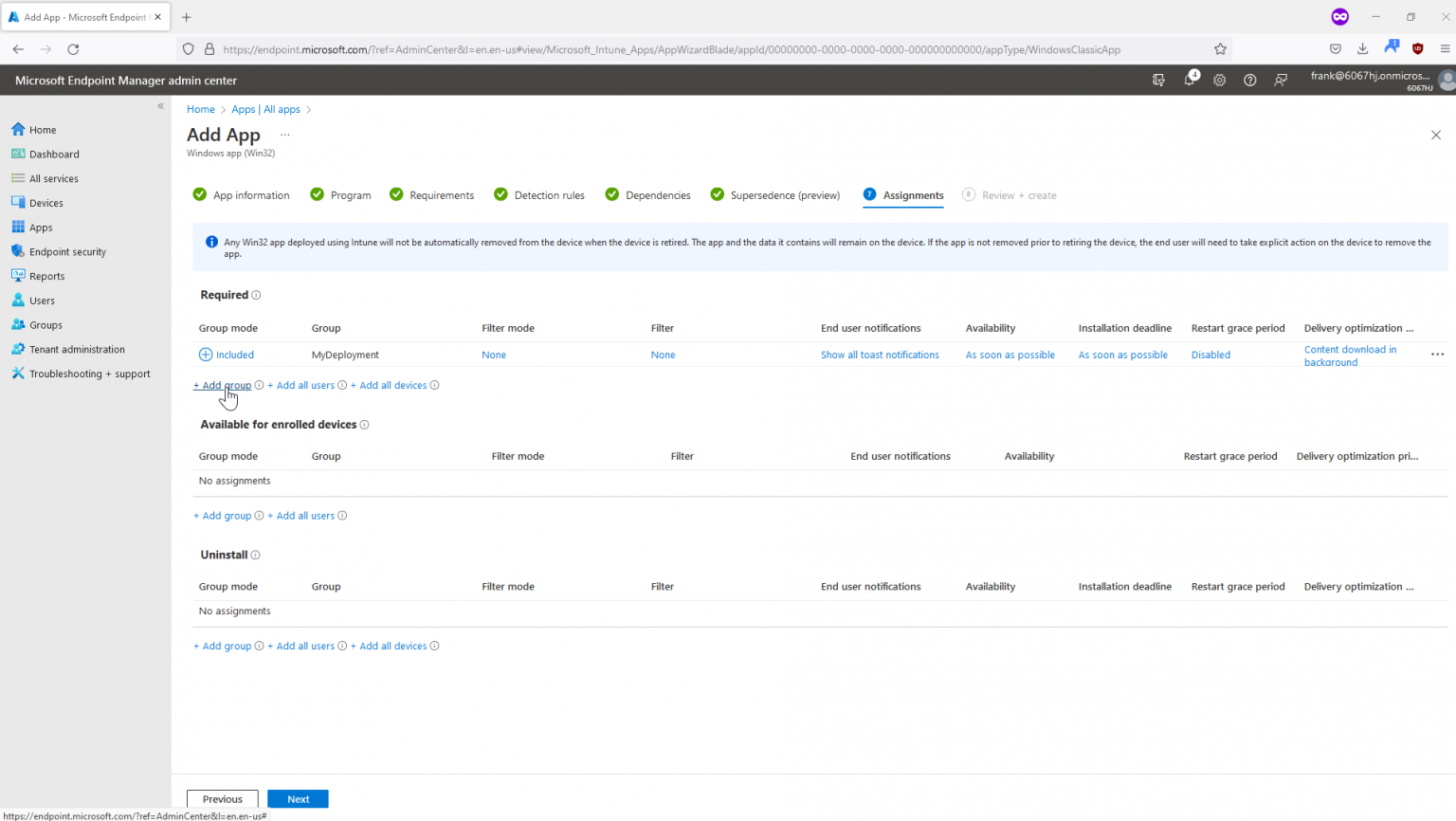Open Reports in the sidebar
The image size is (1456, 821).
38,276
